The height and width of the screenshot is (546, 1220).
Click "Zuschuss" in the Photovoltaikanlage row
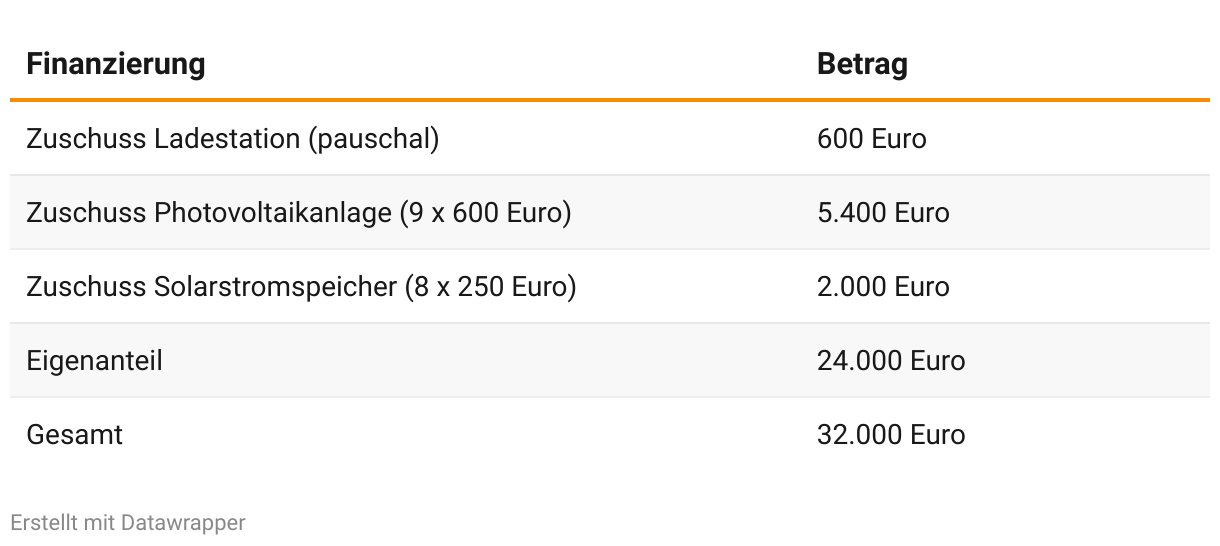point(87,212)
